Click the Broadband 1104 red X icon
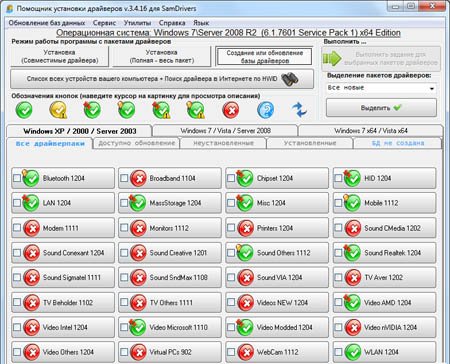Viewport: 450px width, 364px height. point(138,178)
